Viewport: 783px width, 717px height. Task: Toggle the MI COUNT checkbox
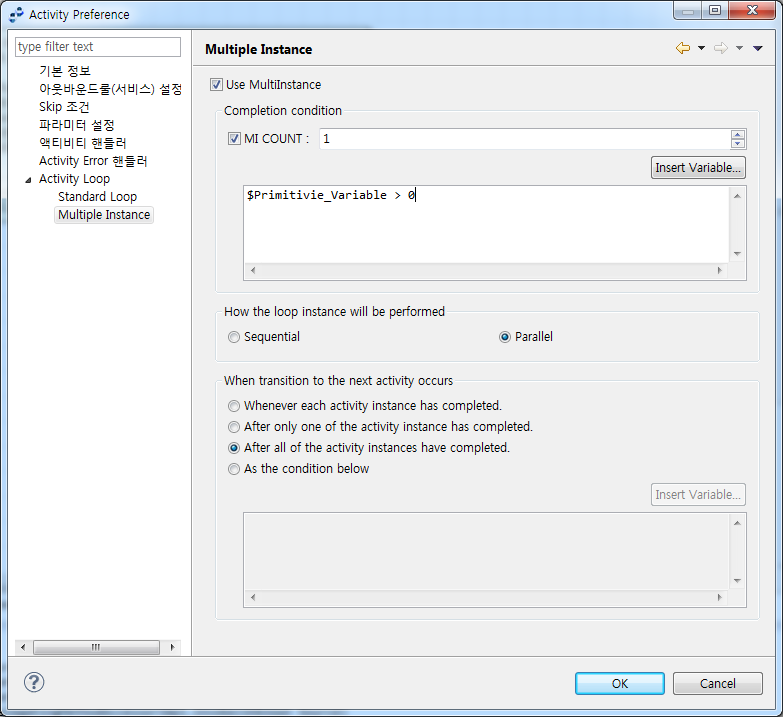pyautogui.click(x=234, y=138)
